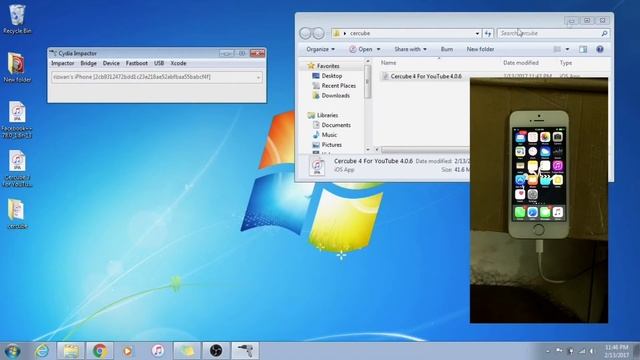This screenshot has width=640, height=360.
Task: Open Google Chrome from taskbar
Action: (x=100, y=351)
